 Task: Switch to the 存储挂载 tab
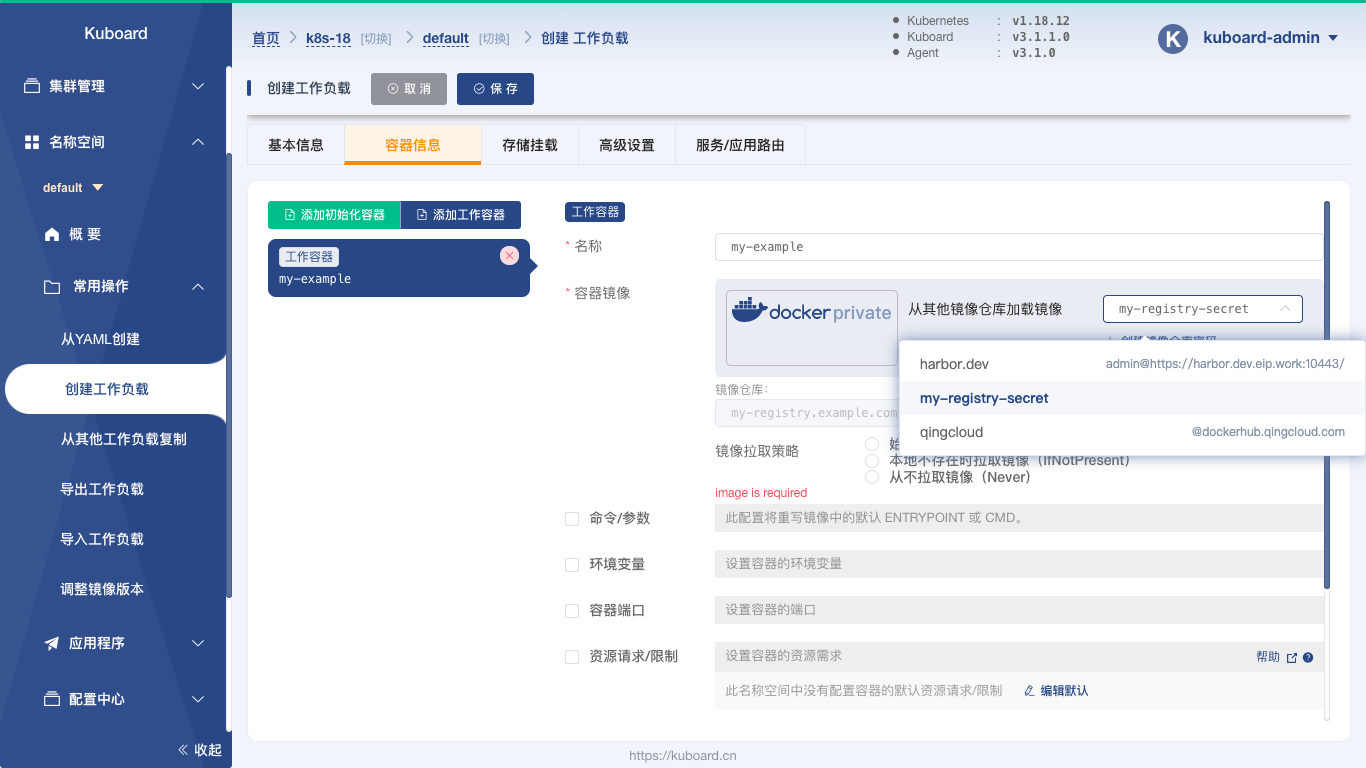point(530,145)
